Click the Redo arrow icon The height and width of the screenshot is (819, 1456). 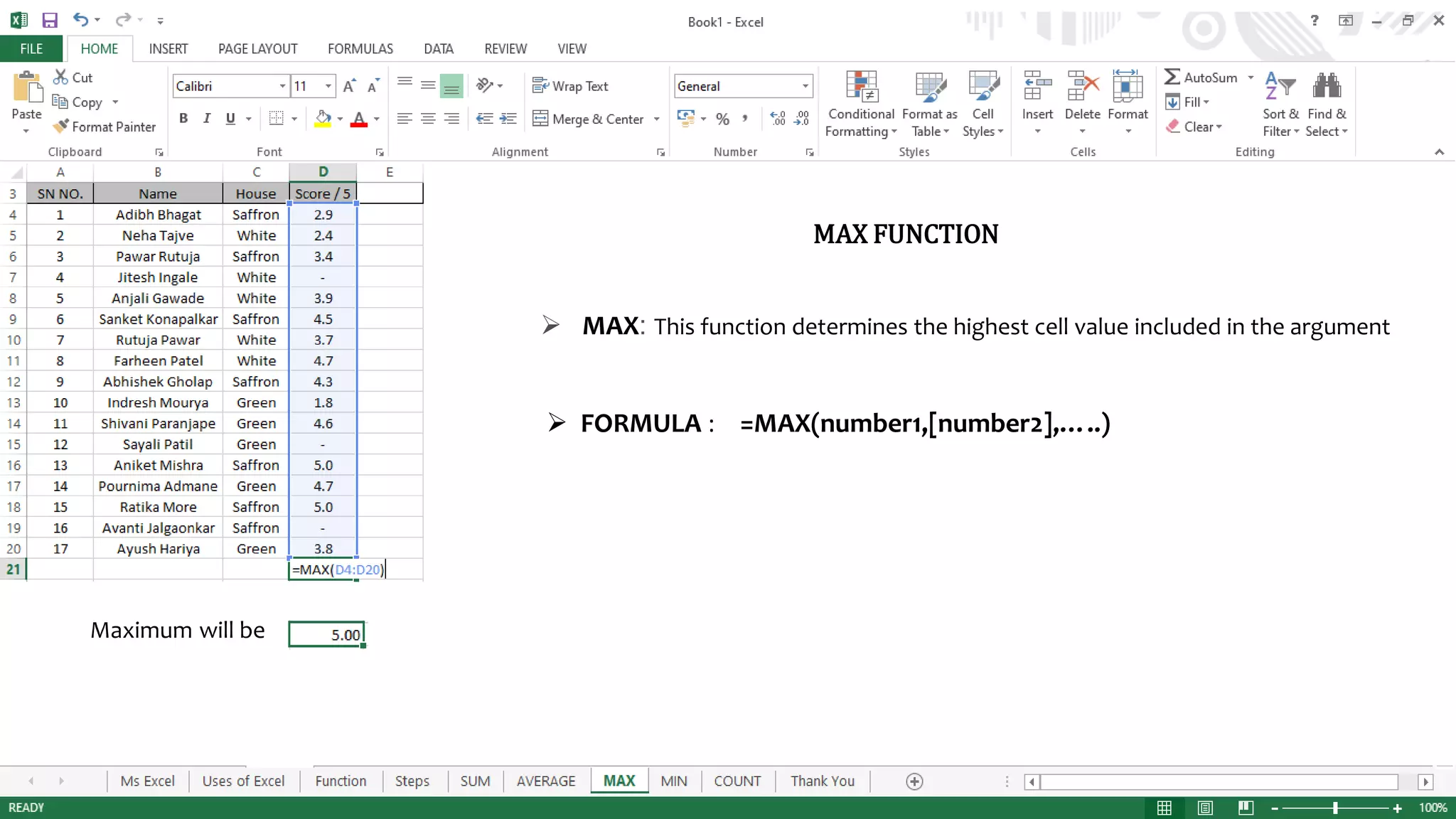click(x=123, y=20)
